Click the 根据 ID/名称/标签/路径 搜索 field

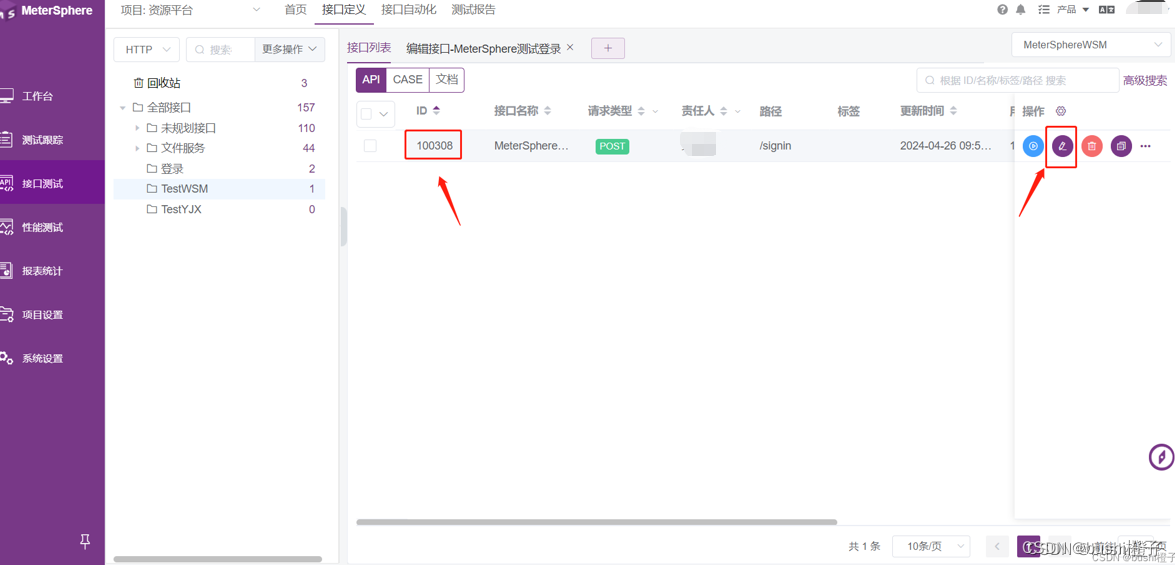tap(1018, 81)
